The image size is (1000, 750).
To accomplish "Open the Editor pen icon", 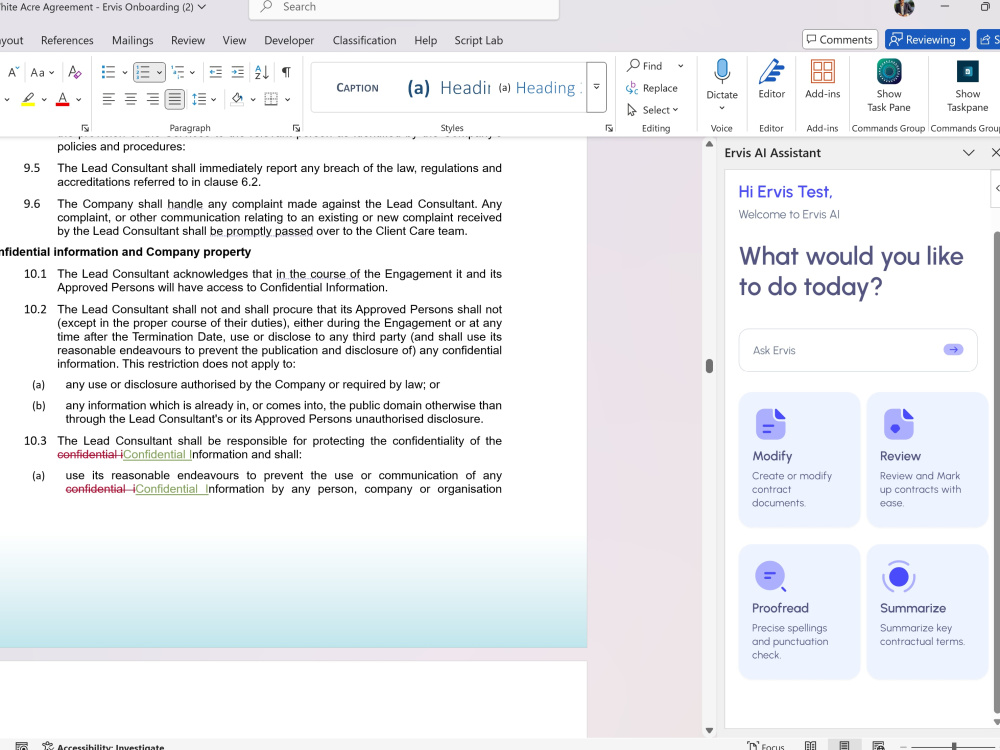I will tap(771, 71).
